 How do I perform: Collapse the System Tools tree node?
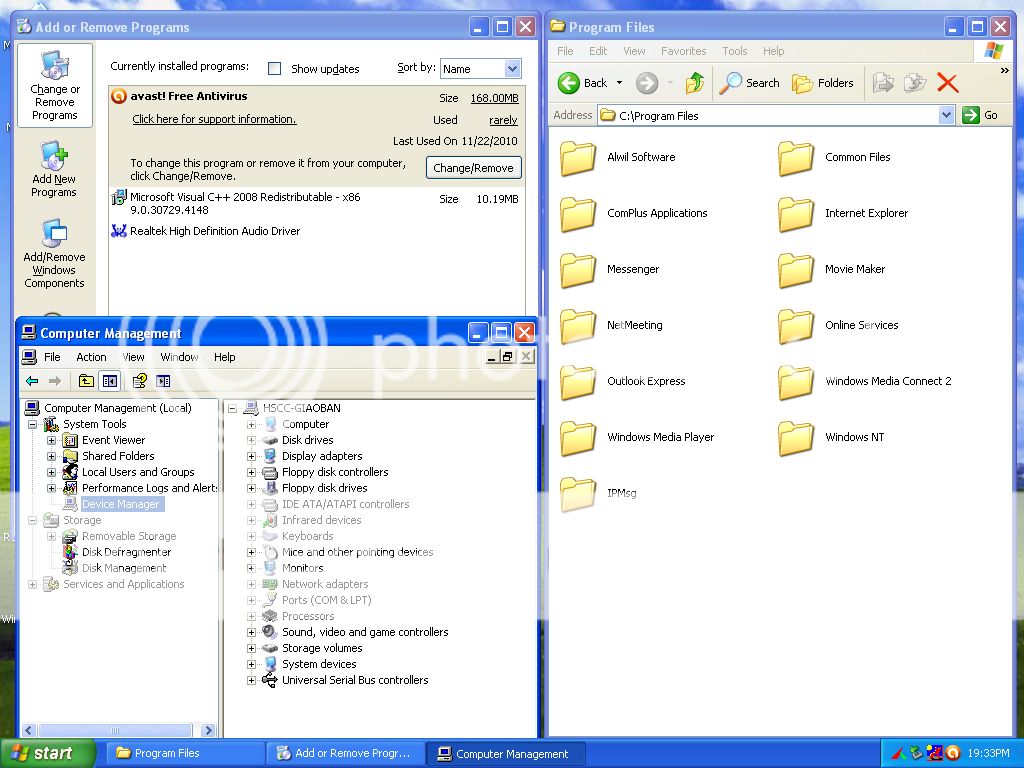click(32, 424)
